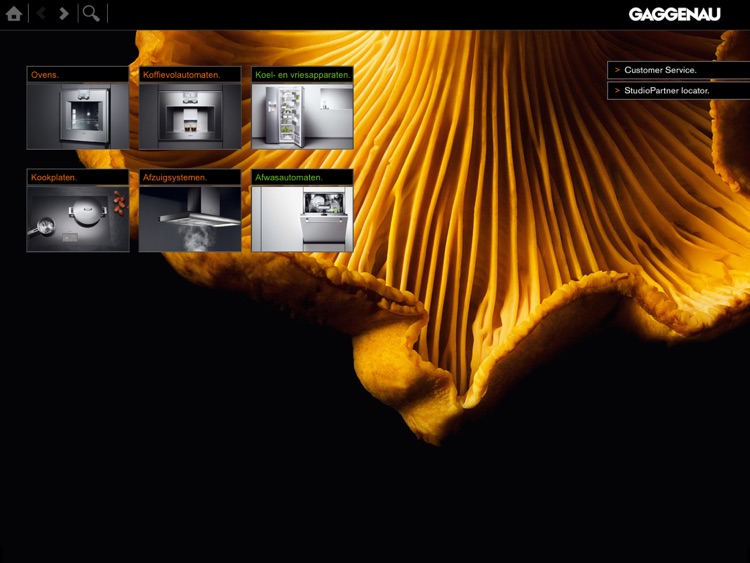Click the back arrow in top bar
Viewport: 750px width, 563px height.
(41, 14)
